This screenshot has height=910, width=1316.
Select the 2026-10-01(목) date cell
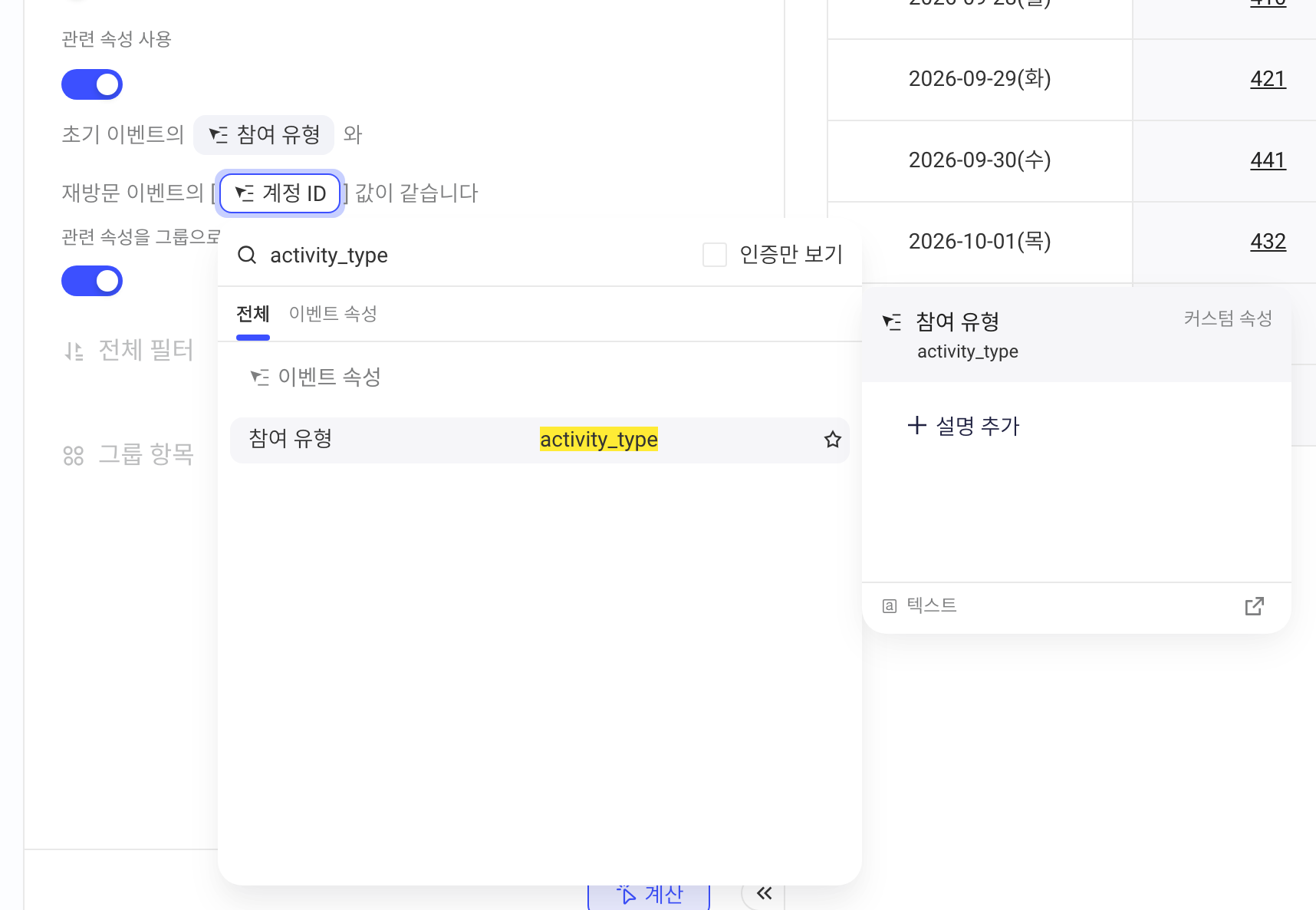(x=980, y=242)
